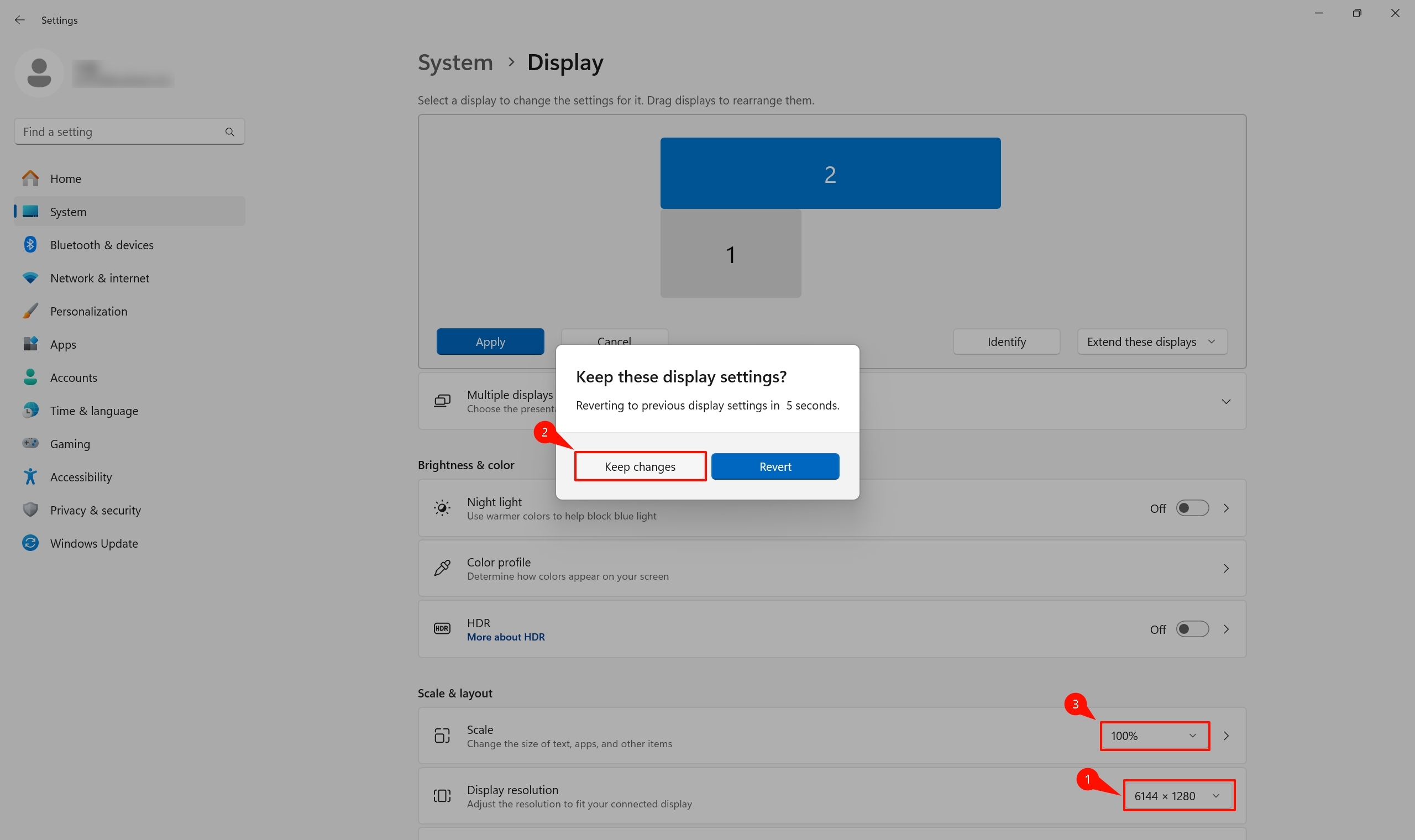Click the search magnifier icon
This screenshot has width=1415, height=840.
[x=229, y=132]
